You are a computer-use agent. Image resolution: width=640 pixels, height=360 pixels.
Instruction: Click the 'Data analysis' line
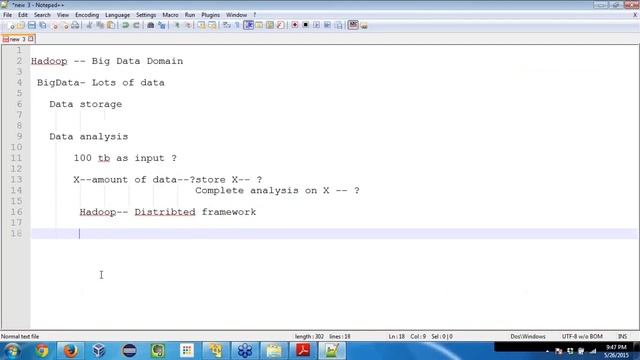(x=89, y=136)
